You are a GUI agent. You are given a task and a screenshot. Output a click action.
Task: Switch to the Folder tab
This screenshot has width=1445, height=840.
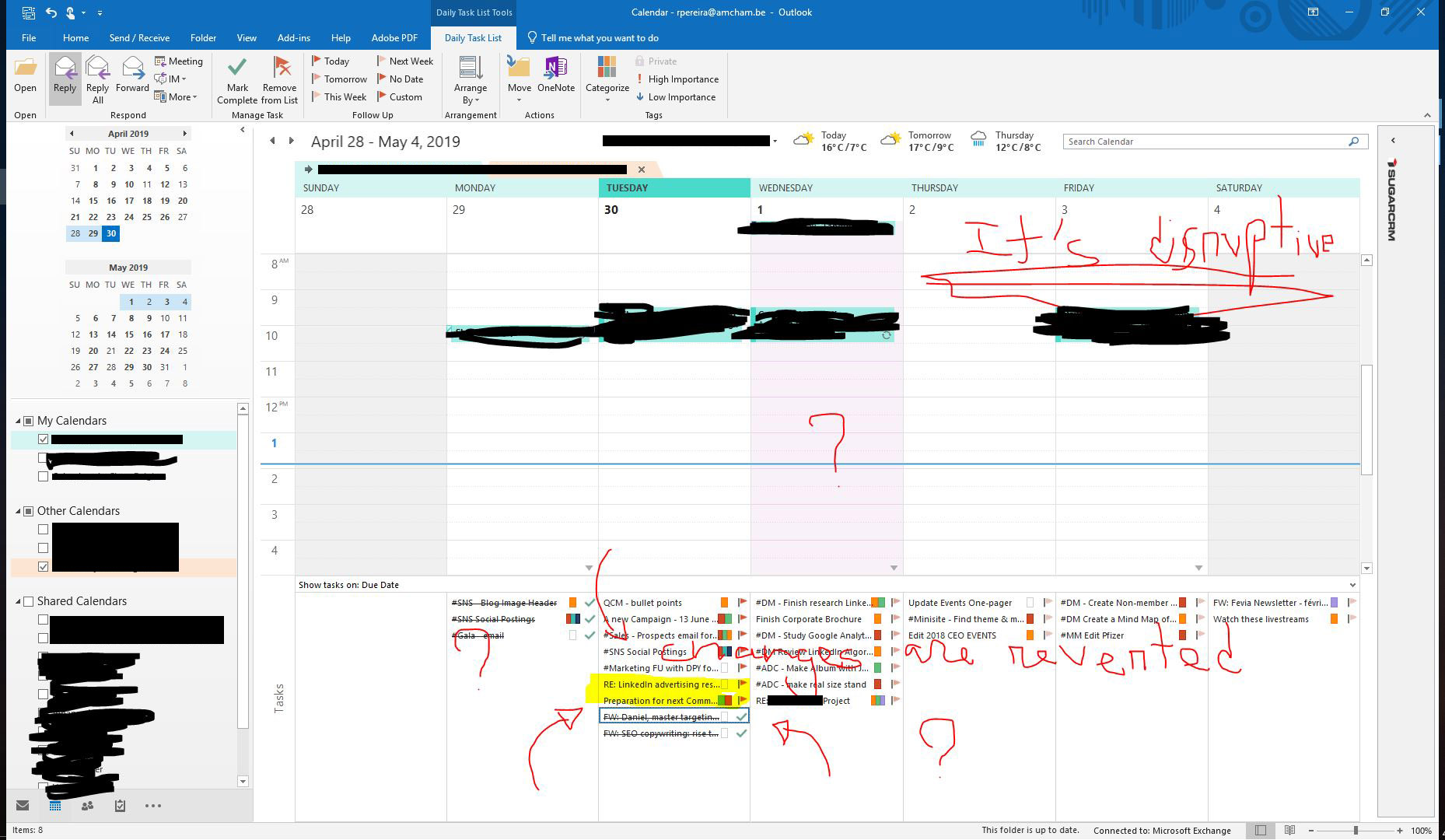[x=203, y=37]
